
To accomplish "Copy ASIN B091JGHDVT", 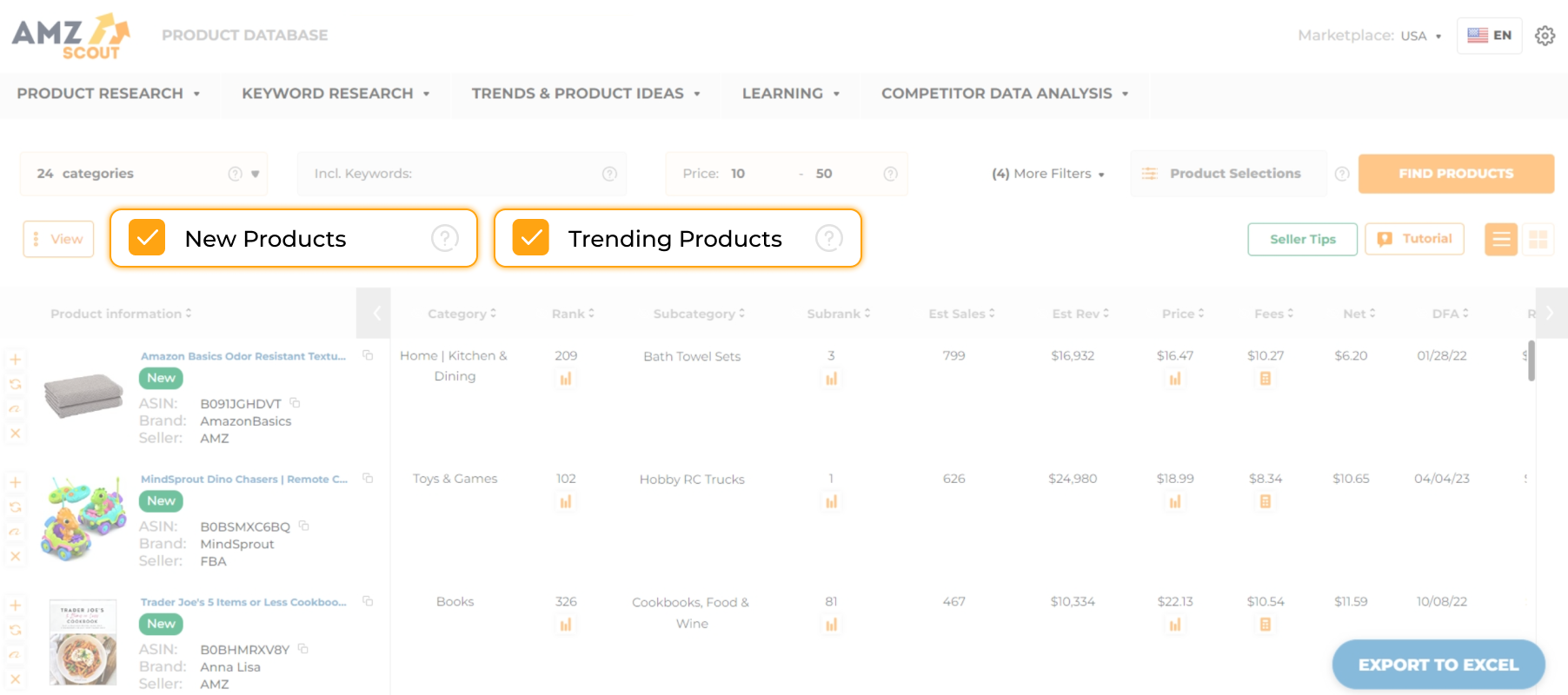I will click(295, 402).
